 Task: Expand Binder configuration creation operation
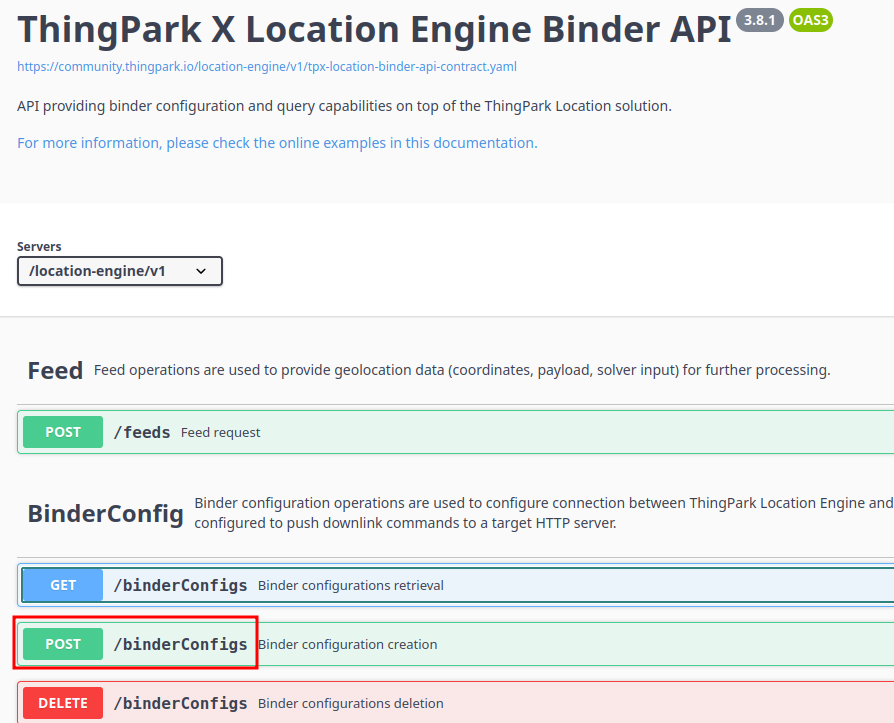(x=456, y=644)
